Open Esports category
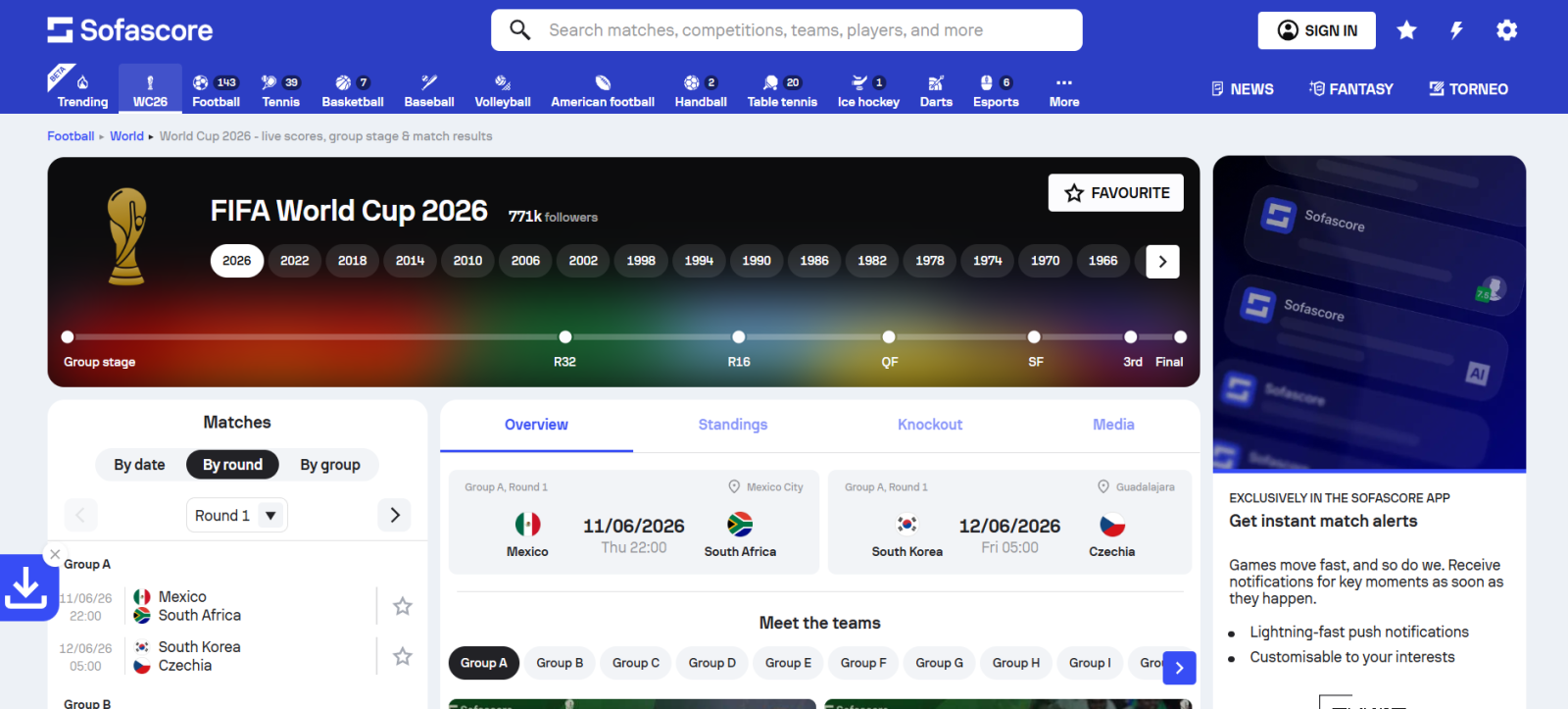 [996, 89]
